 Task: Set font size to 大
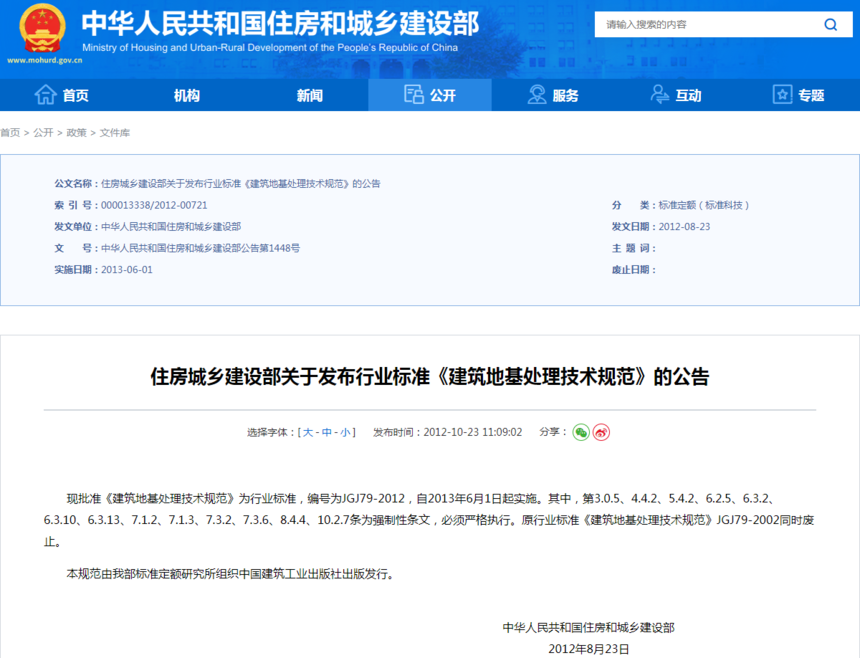(x=308, y=433)
